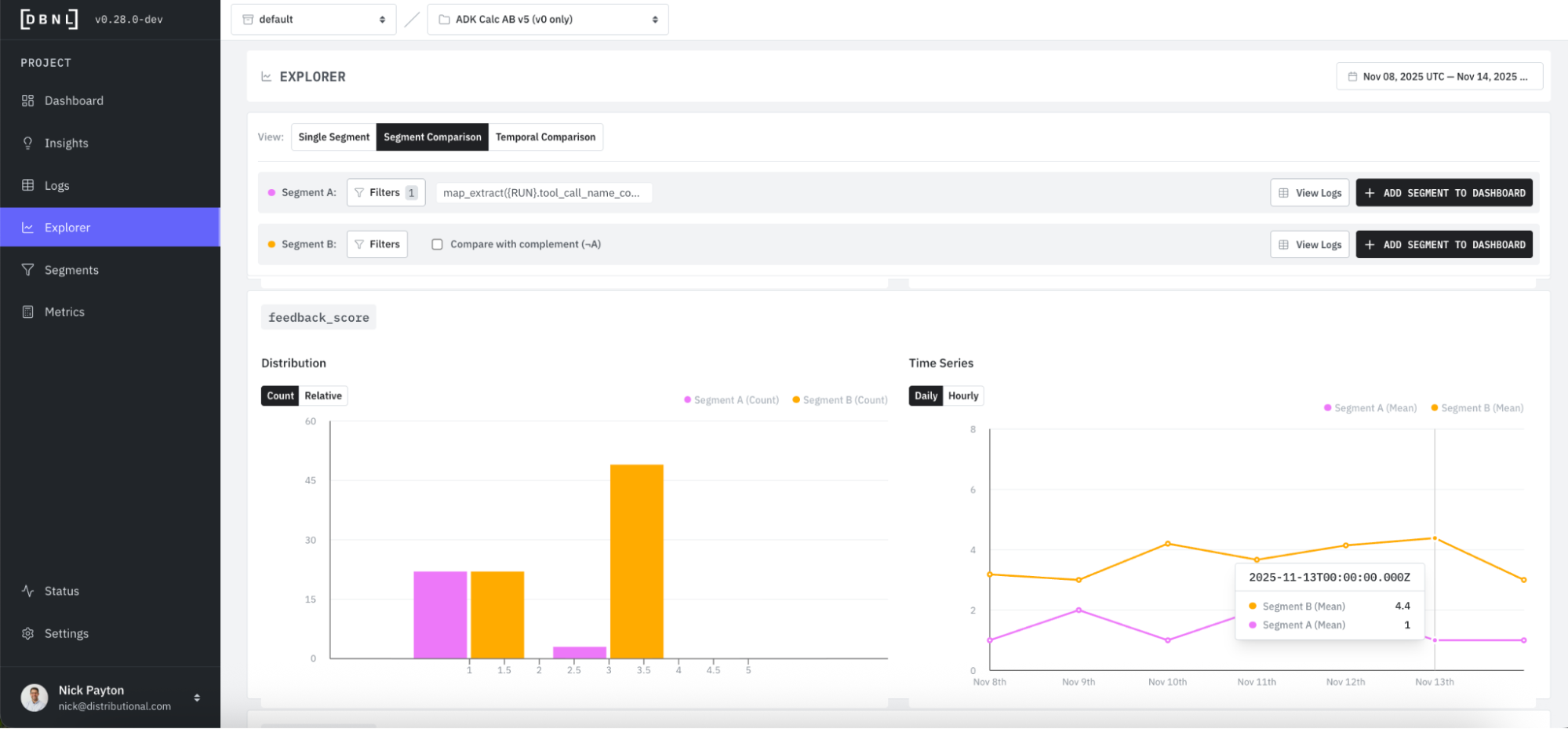This screenshot has width=1568, height=729.
Task: Add Segment B to dashboard
Action: click(x=1444, y=245)
